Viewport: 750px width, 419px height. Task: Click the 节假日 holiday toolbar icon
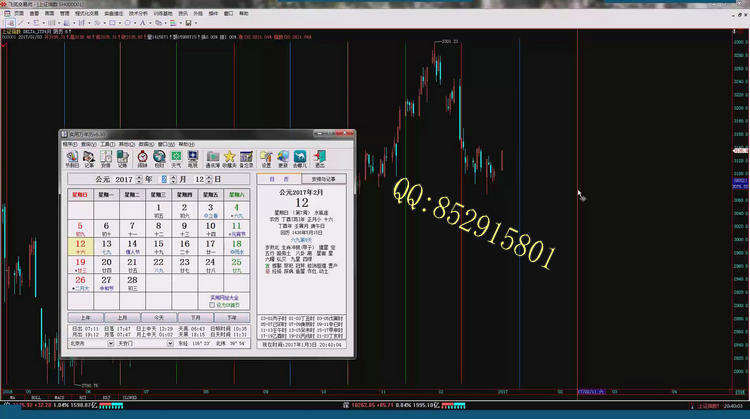[x=72, y=158]
